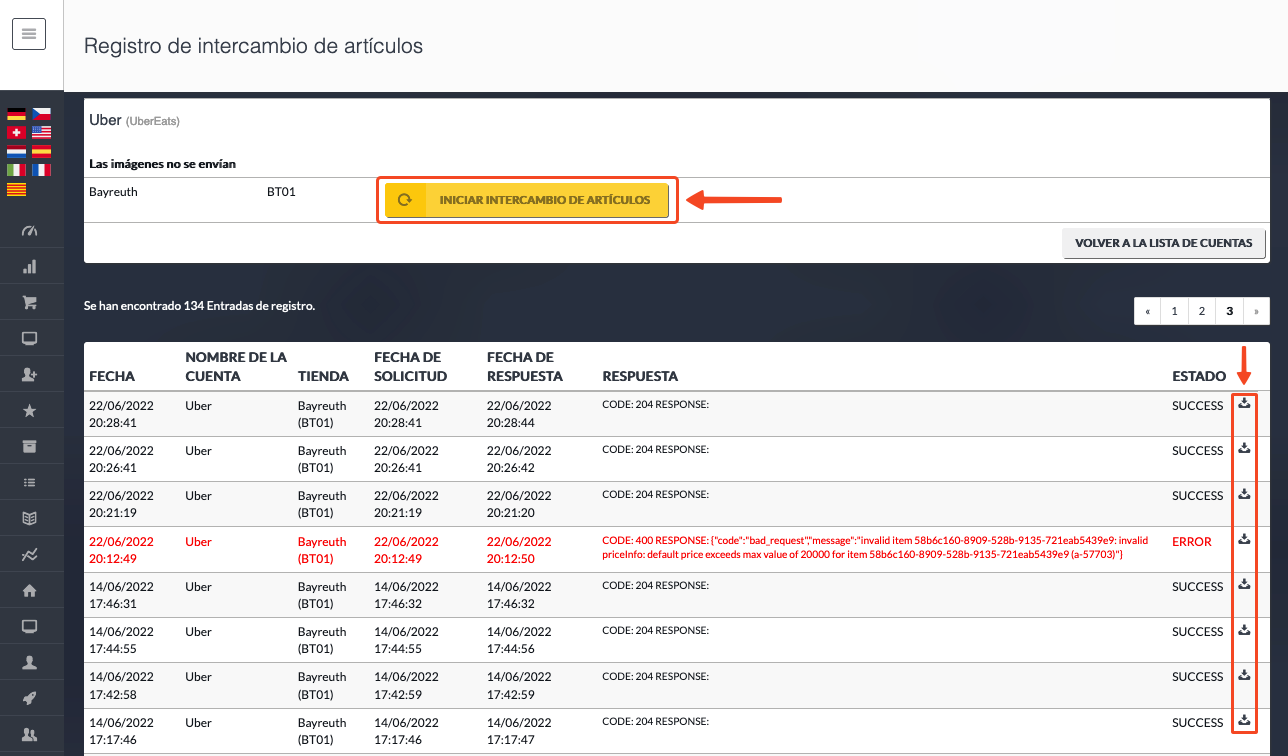The height and width of the screenshot is (756, 1288).
Task: Click the Uber (UberEats) account heading
Action: pos(134,120)
